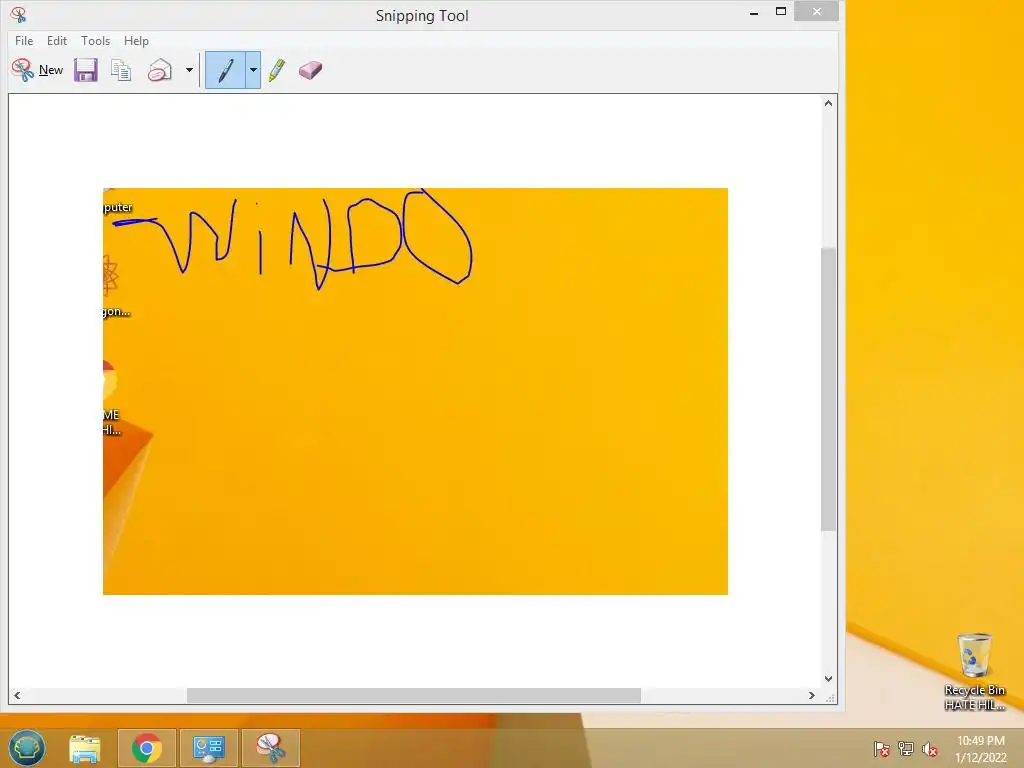The width and height of the screenshot is (1024, 768).
Task: Open the Control Panel taskbar icon
Action: tap(209, 748)
